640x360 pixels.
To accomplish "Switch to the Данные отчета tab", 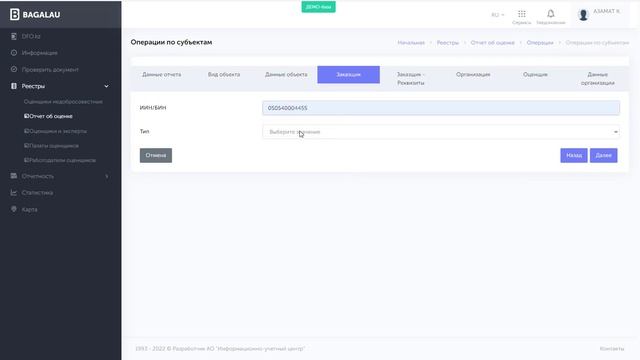I will [162, 75].
